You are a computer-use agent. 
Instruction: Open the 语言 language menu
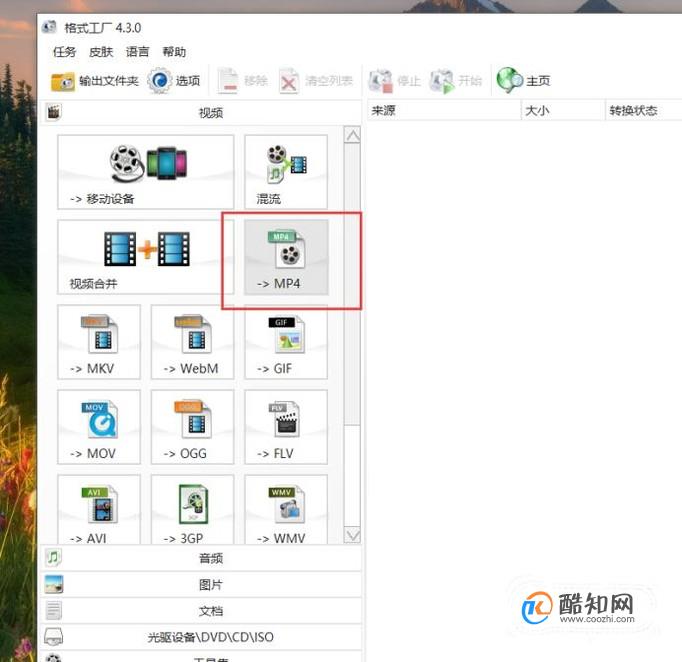[x=137, y=52]
